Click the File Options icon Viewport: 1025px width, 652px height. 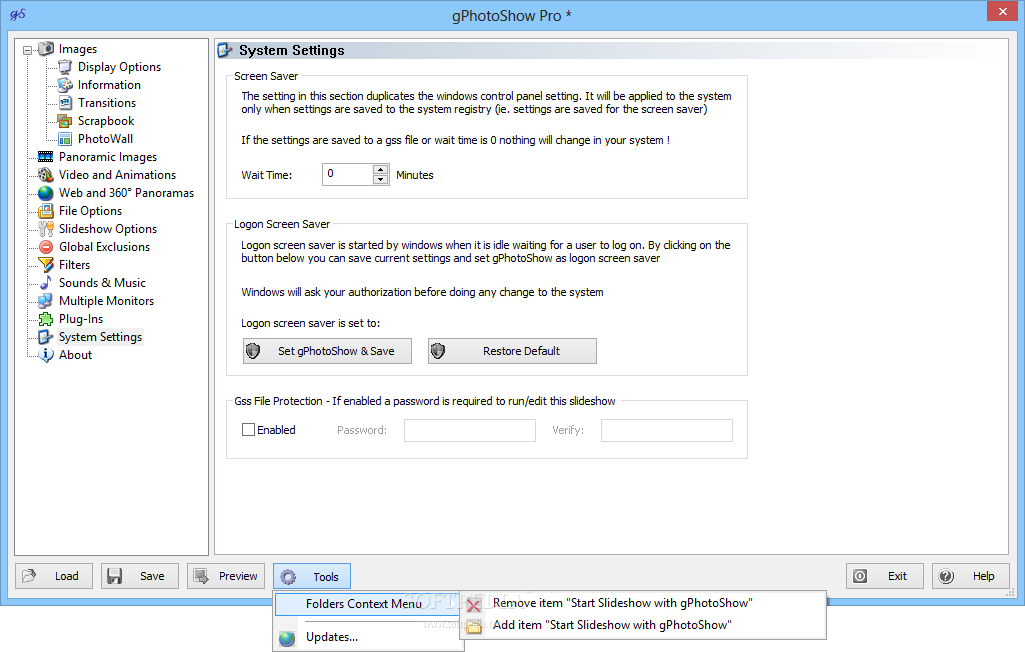tap(46, 211)
